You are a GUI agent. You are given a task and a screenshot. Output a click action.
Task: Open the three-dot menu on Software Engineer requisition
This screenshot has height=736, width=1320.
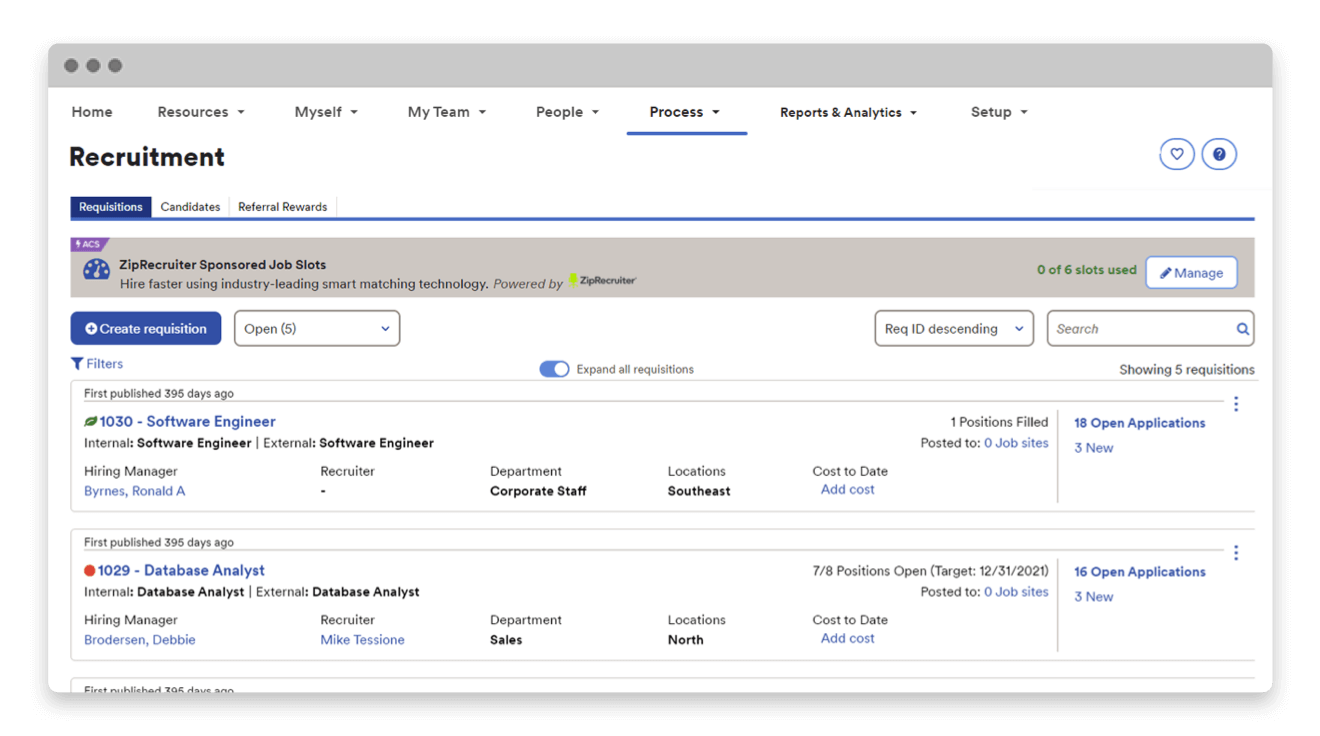click(x=1236, y=404)
